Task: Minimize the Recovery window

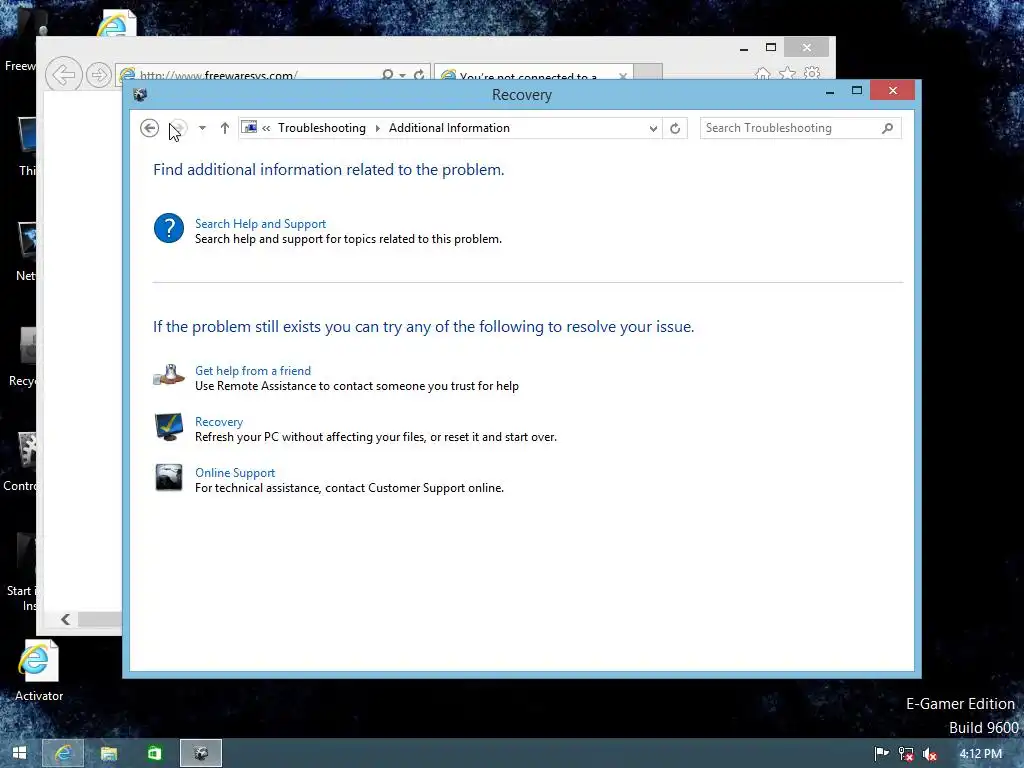Action: (x=830, y=92)
